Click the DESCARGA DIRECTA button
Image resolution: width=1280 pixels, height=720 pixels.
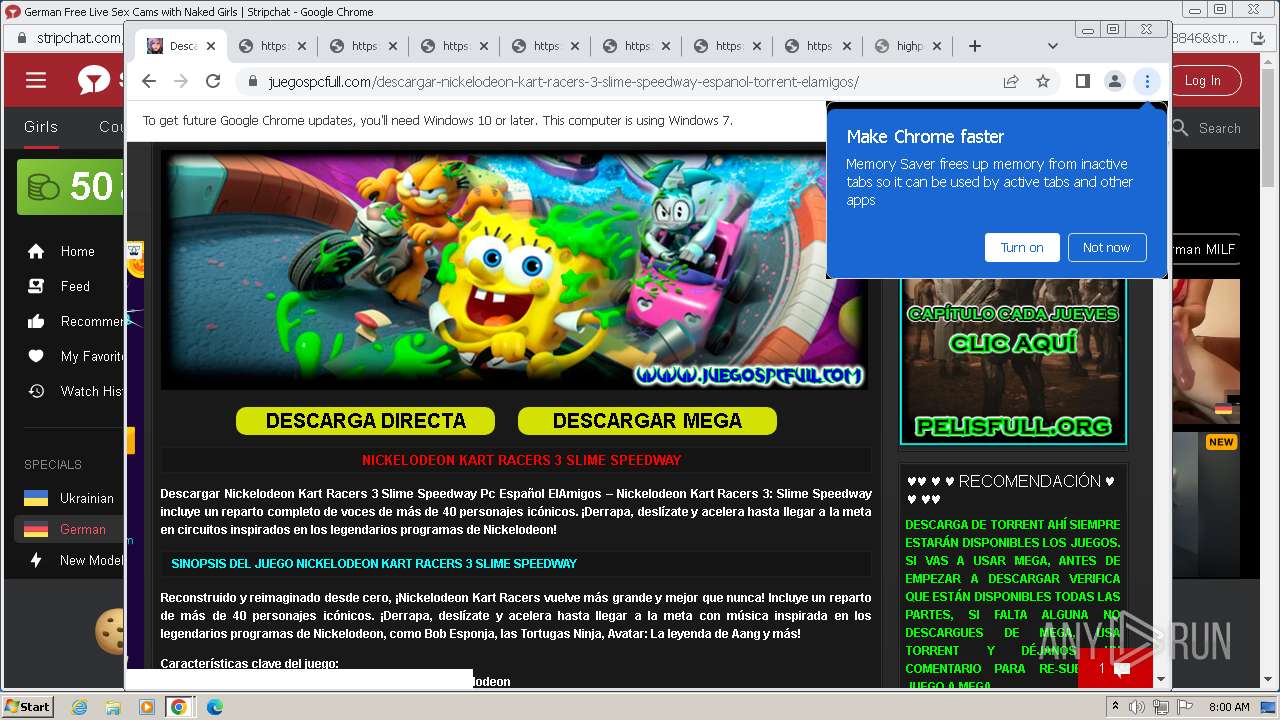pos(365,421)
